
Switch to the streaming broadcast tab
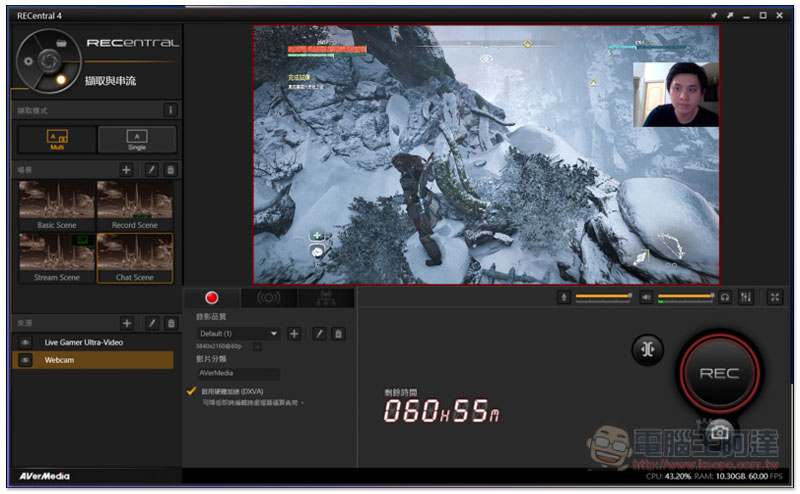point(268,298)
